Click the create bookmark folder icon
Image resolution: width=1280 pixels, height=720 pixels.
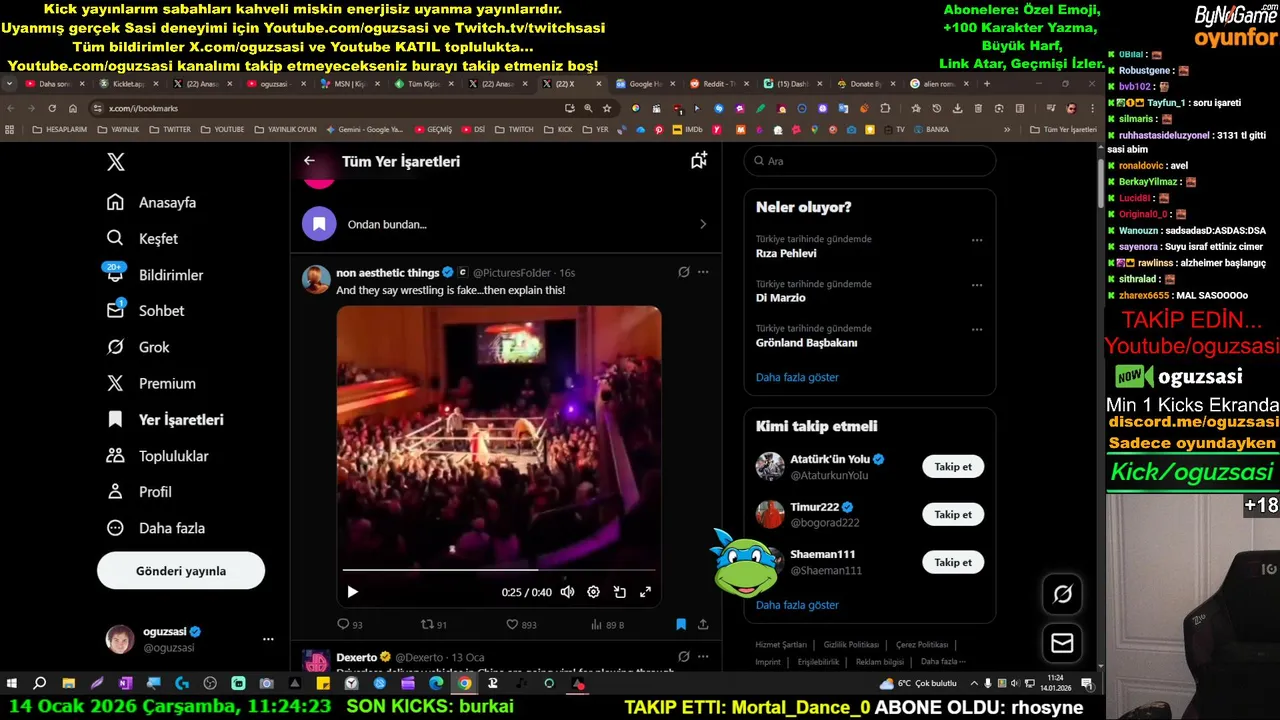(x=699, y=160)
